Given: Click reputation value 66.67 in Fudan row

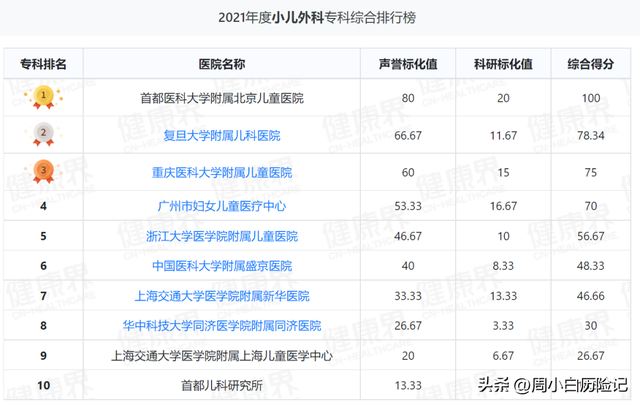Looking at the screenshot, I should click(x=408, y=136).
